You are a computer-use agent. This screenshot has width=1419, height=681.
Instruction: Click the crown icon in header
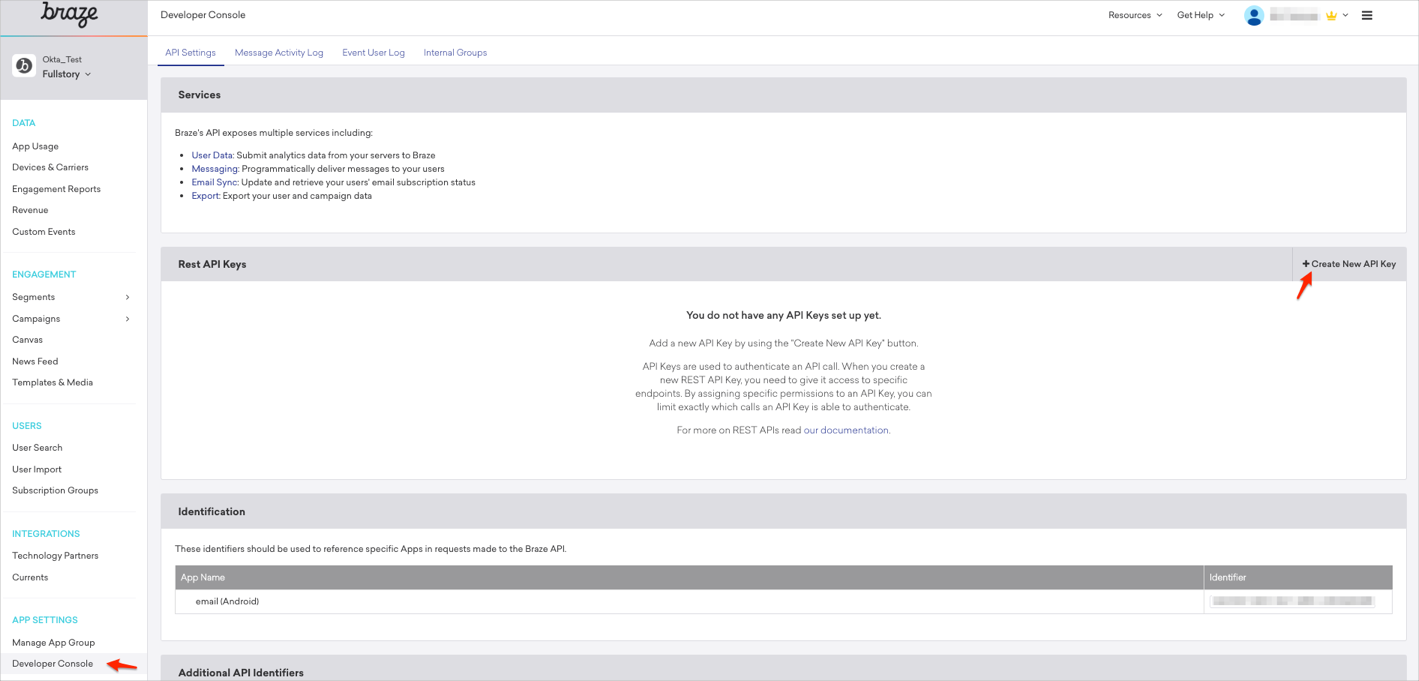1331,16
